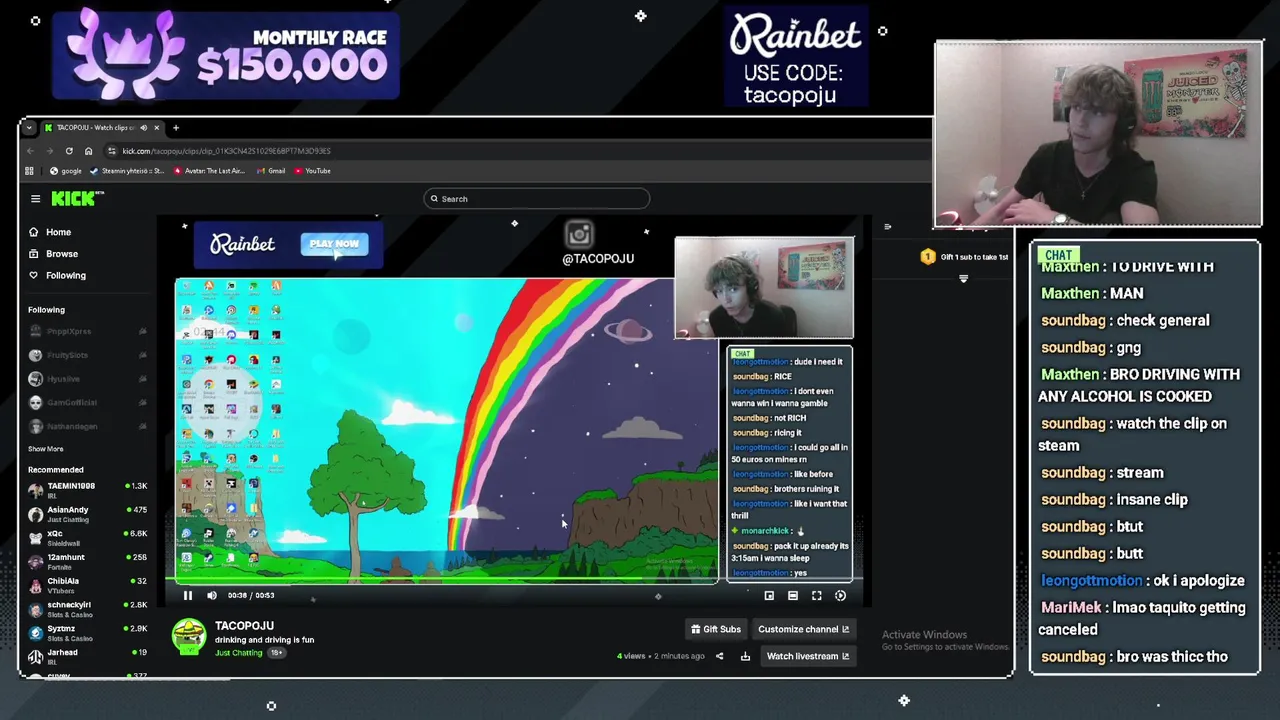The image size is (1280, 720).
Task: Mute the TACOPOJU tab audio icon
Action: click(x=143, y=128)
